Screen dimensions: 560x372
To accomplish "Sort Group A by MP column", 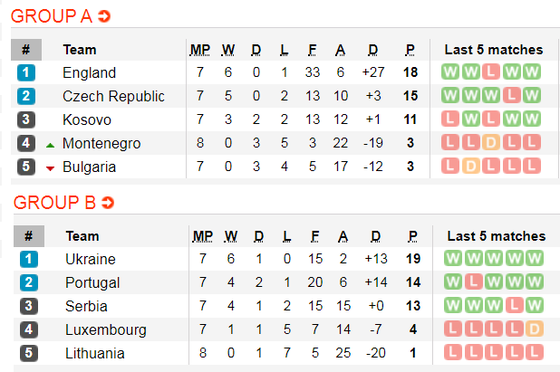I will click(x=200, y=50).
